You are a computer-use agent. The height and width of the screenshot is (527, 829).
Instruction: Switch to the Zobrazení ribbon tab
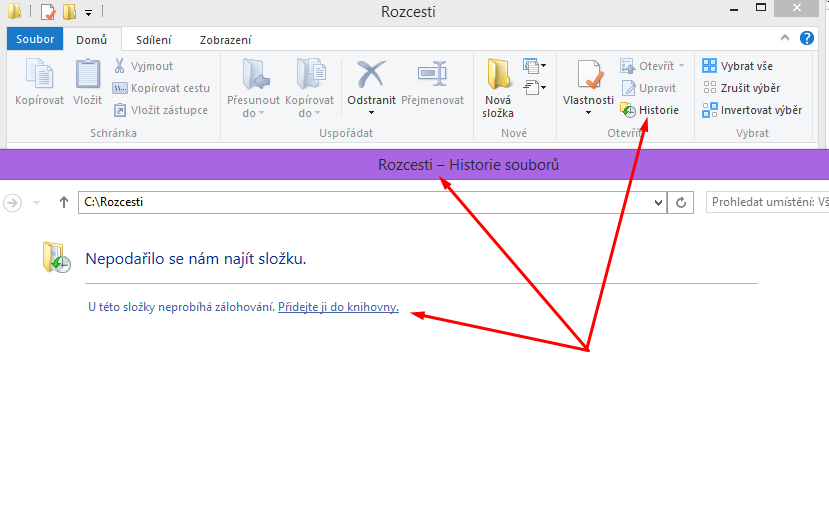(225, 40)
